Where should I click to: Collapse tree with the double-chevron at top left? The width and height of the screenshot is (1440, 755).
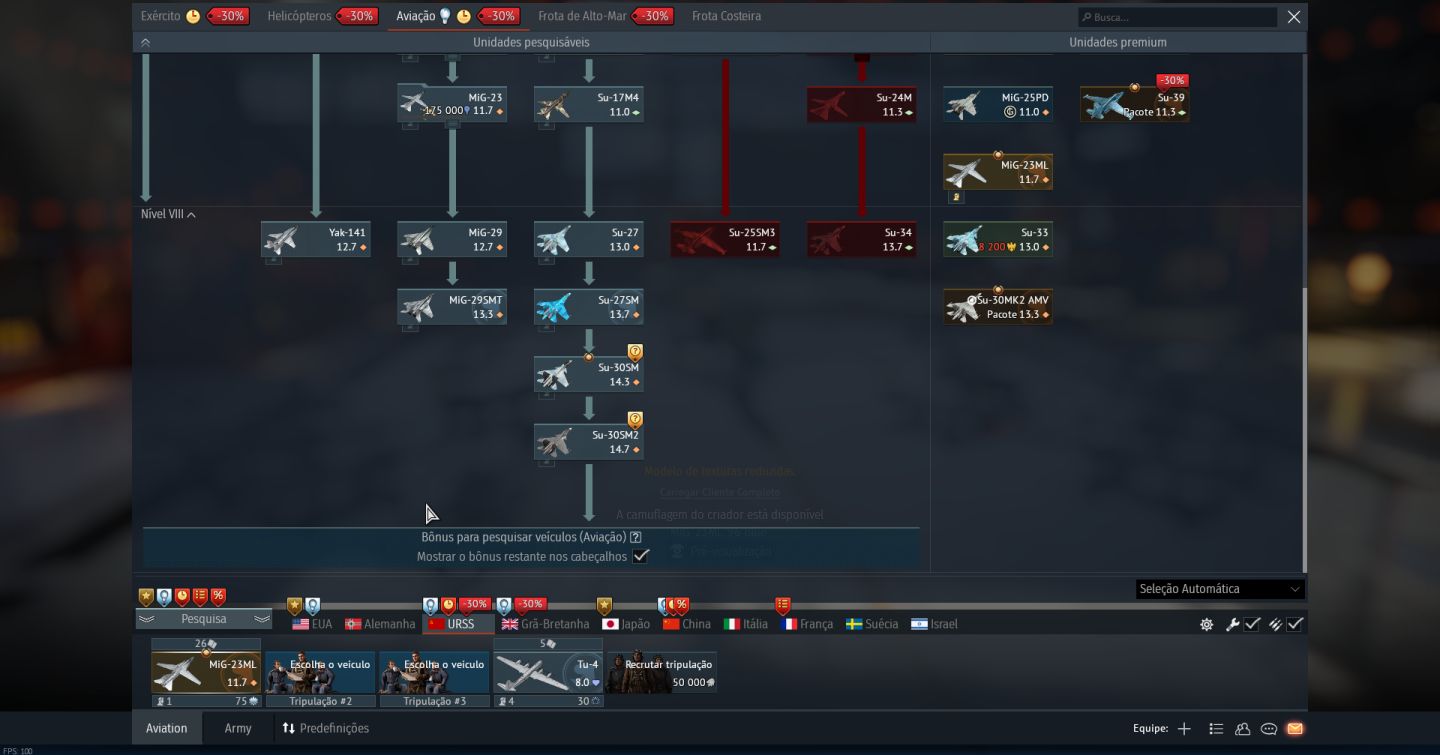(145, 42)
